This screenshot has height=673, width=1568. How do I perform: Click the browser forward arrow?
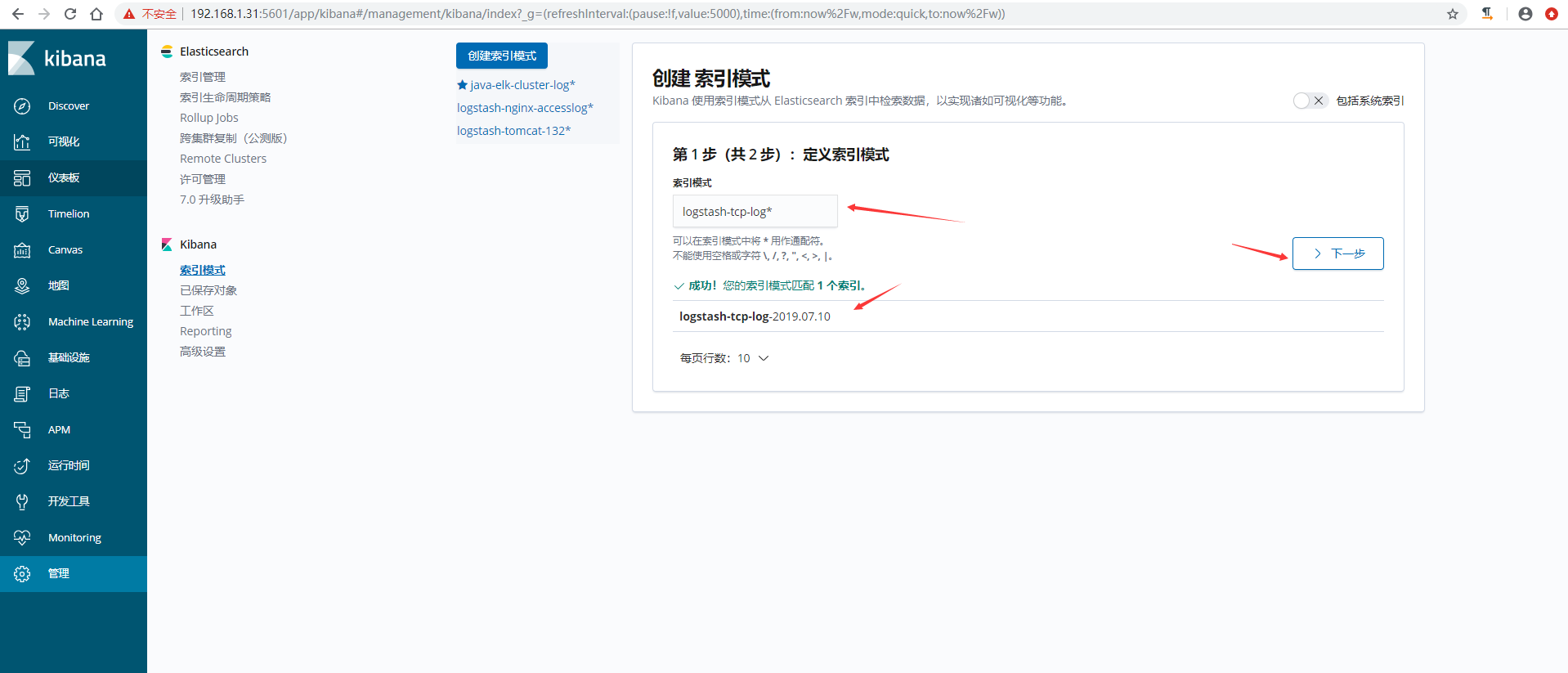(44, 14)
